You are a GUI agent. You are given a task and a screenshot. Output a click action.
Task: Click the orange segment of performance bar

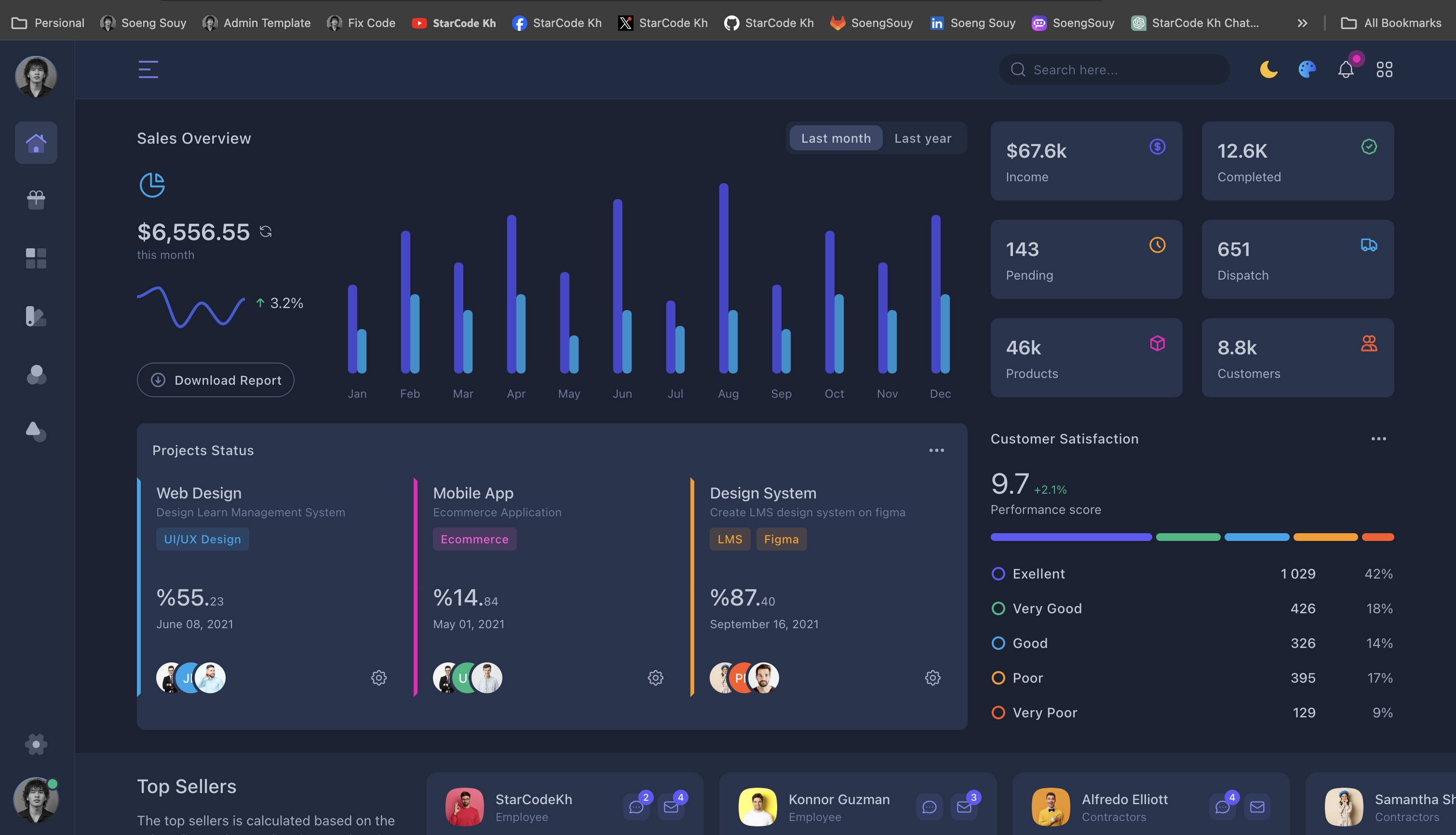(1325, 537)
